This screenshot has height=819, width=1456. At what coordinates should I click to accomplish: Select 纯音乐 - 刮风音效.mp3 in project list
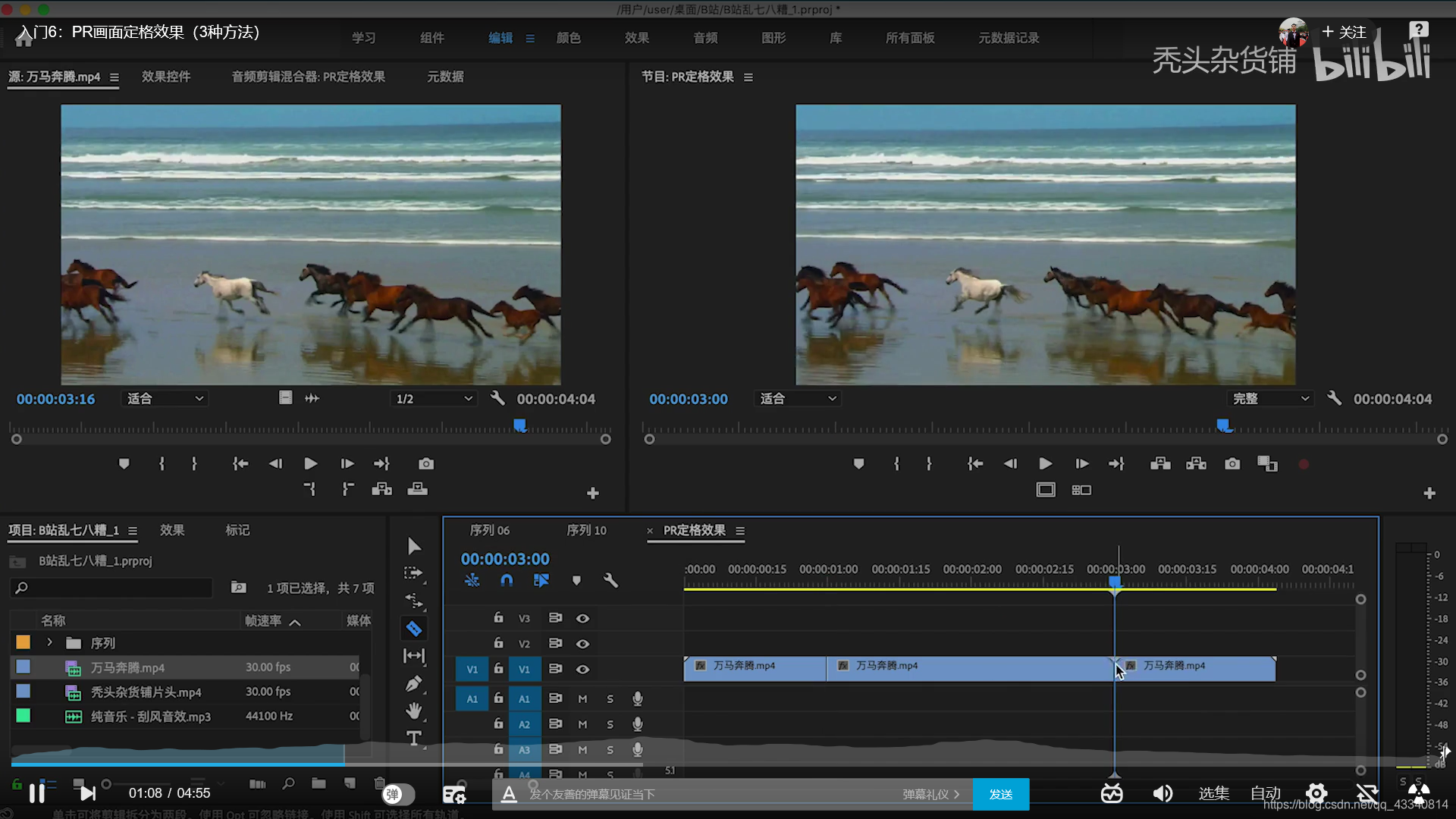(x=151, y=716)
